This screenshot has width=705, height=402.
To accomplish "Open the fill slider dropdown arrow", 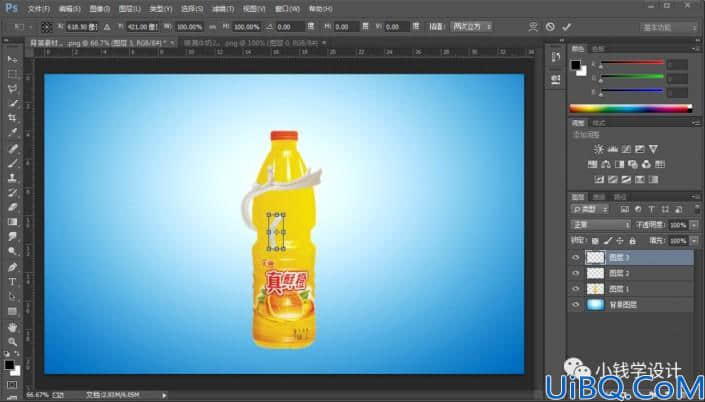I will click(x=694, y=241).
